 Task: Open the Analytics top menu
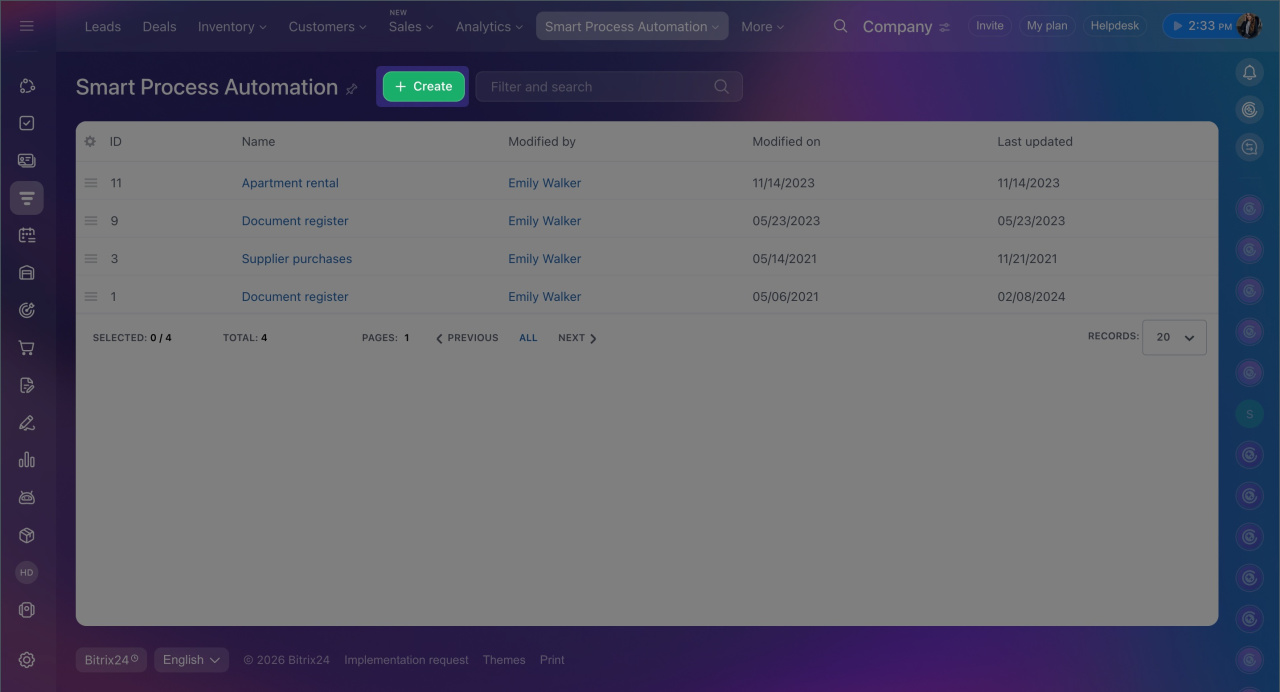[490, 27]
